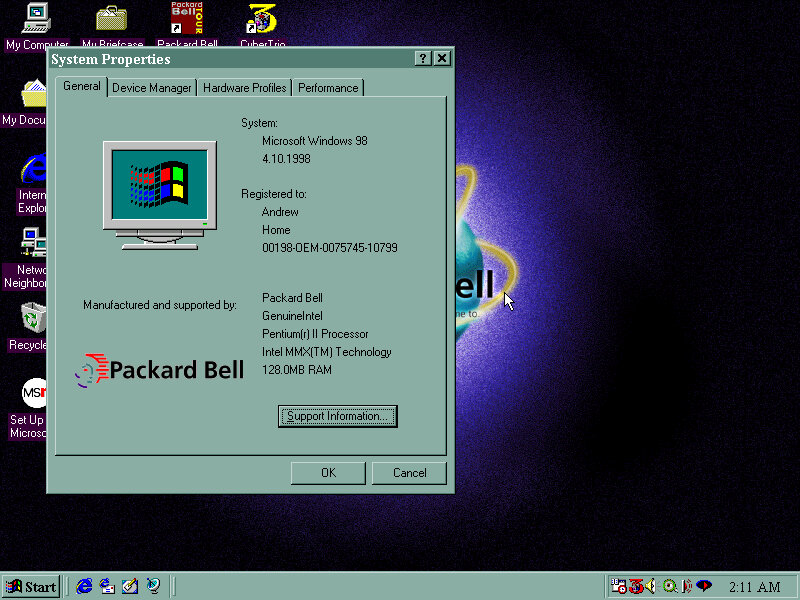Image resolution: width=800 pixels, height=600 pixels.
Task: Click the View Channels Quick Launch icon
Action: pyautogui.click(x=153, y=586)
